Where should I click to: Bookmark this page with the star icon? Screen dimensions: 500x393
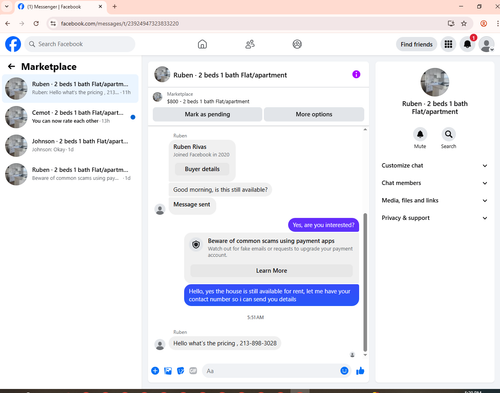pos(464,23)
